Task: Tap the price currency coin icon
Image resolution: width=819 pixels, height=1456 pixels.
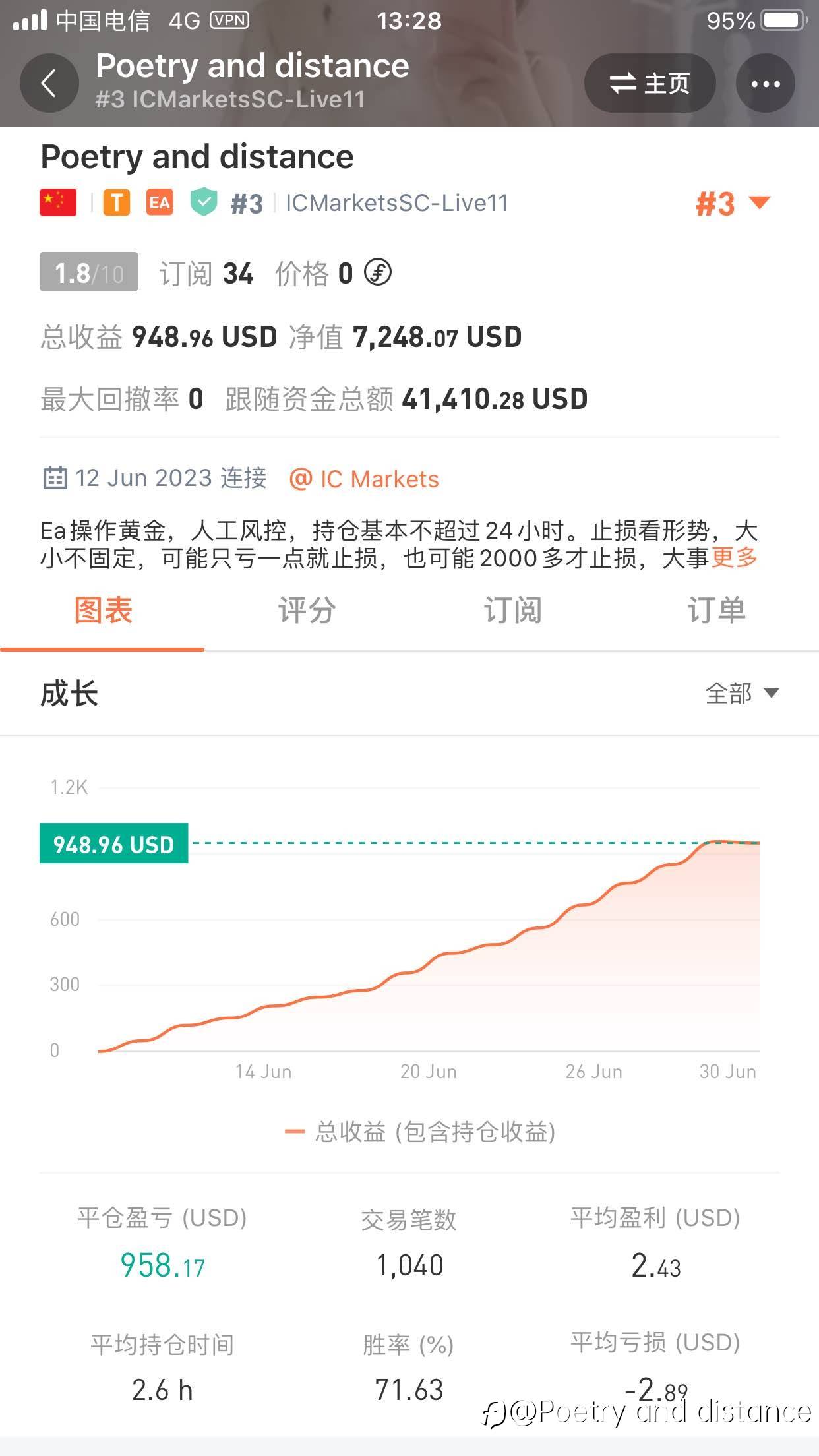Action: [x=378, y=272]
